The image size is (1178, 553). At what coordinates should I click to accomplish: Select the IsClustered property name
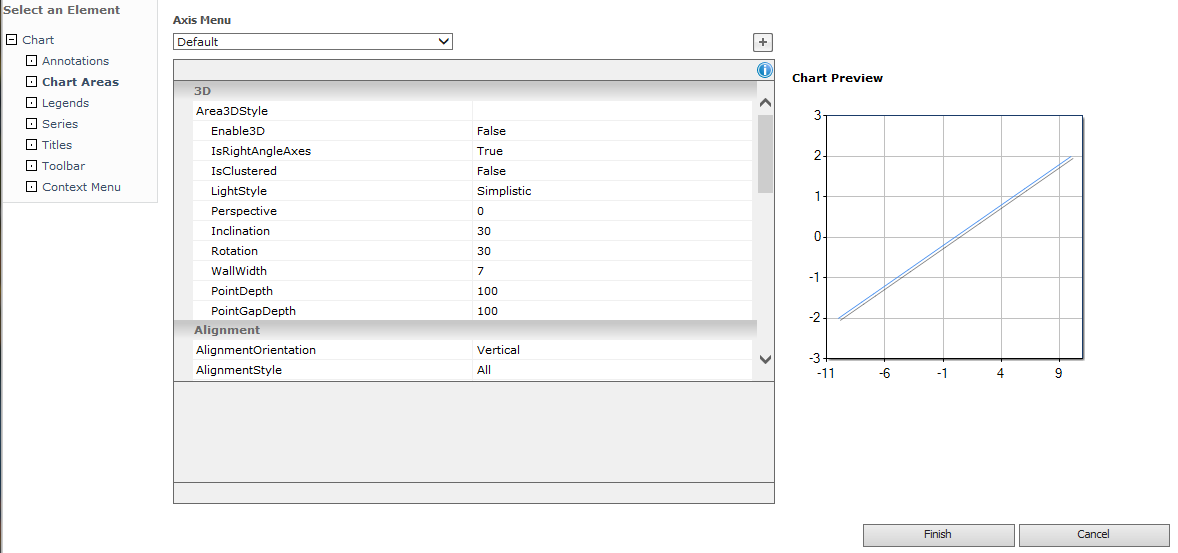point(244,171)
